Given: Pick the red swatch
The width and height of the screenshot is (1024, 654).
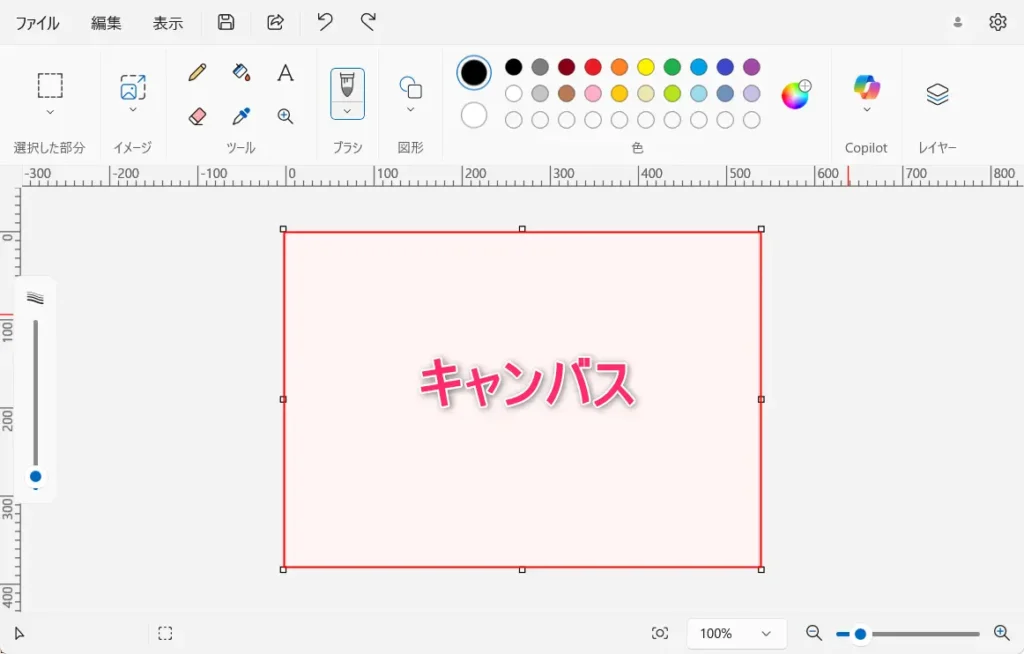Looking at the screenshot, I should 593,67.
